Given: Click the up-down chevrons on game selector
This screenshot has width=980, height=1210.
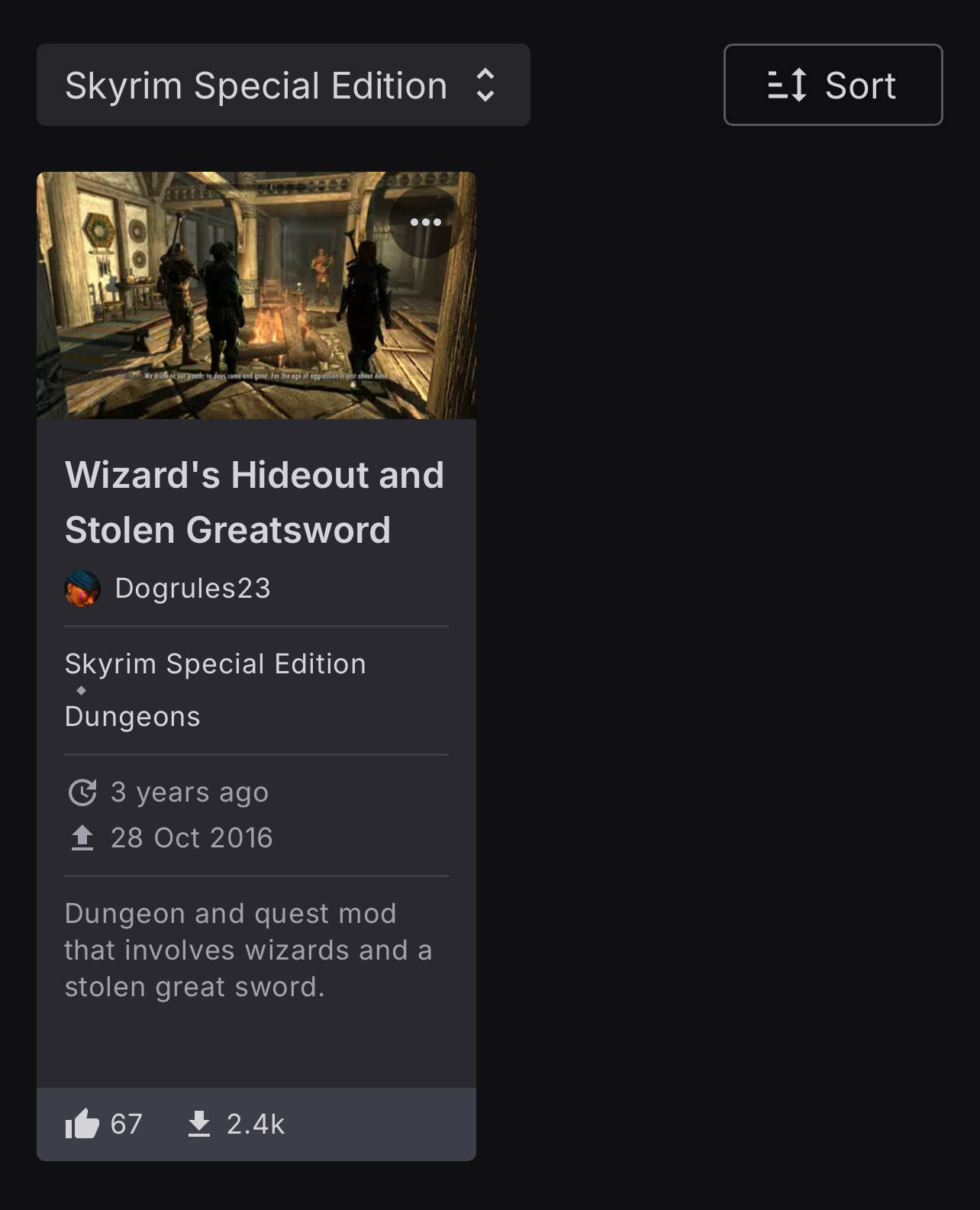Looking at the screenshot, I should click(485, 85).
